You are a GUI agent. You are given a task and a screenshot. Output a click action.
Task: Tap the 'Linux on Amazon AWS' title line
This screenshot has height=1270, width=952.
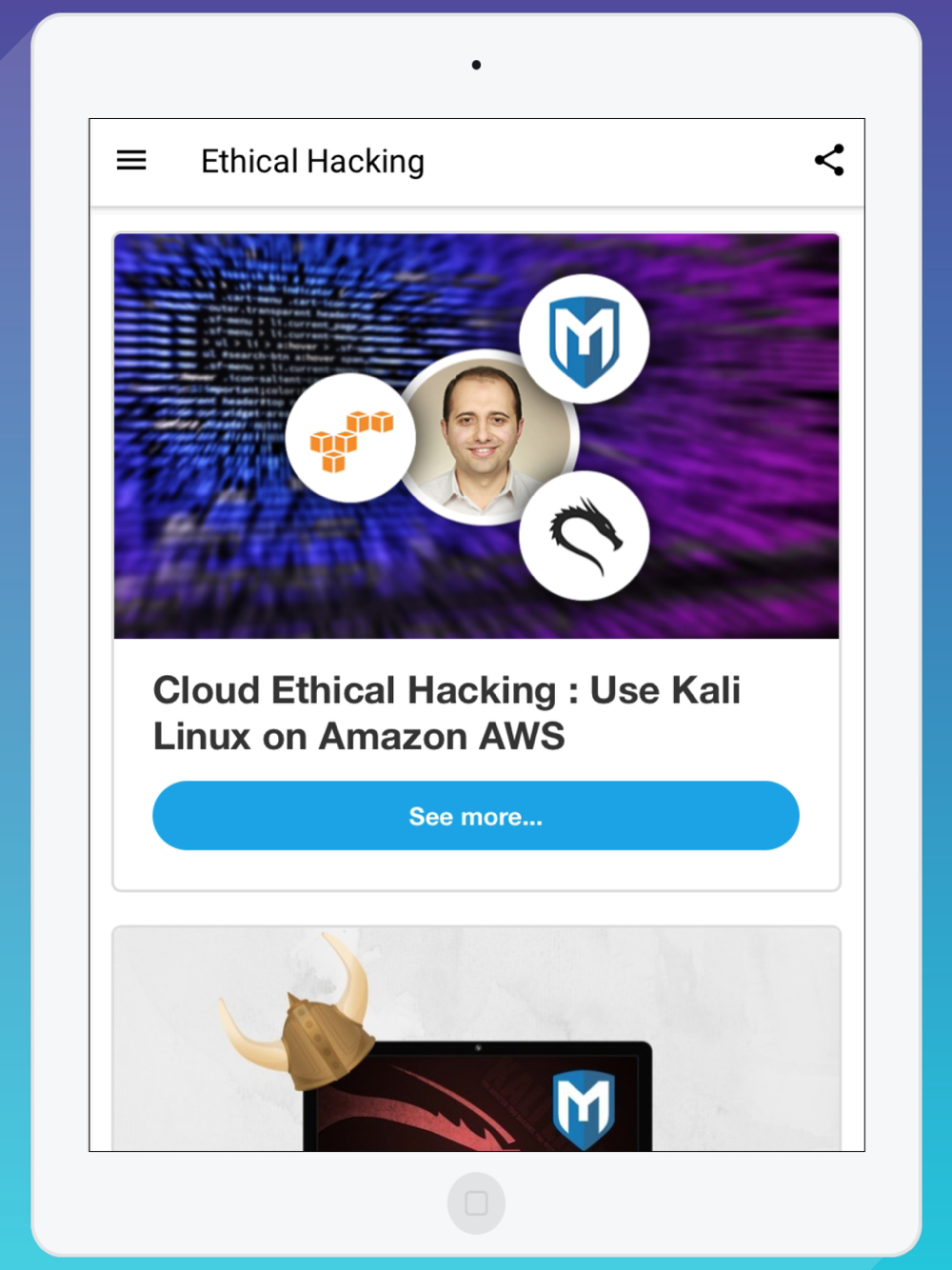[x=359, y=737]
